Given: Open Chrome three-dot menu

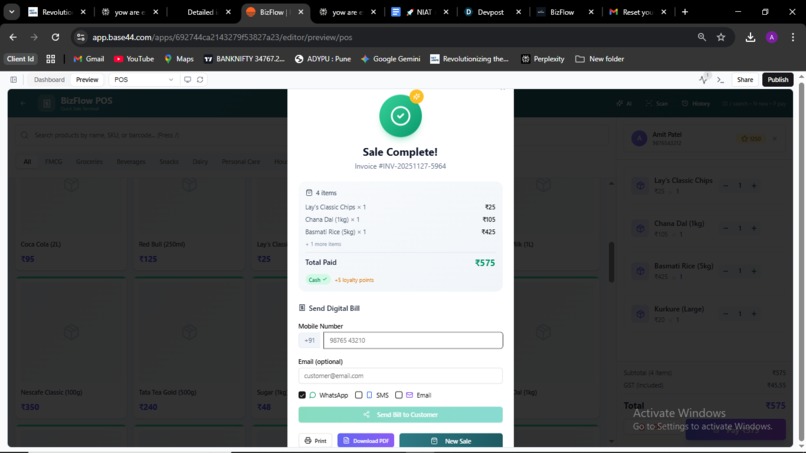Looking at the screenshot, I should [x=793, y=37].
